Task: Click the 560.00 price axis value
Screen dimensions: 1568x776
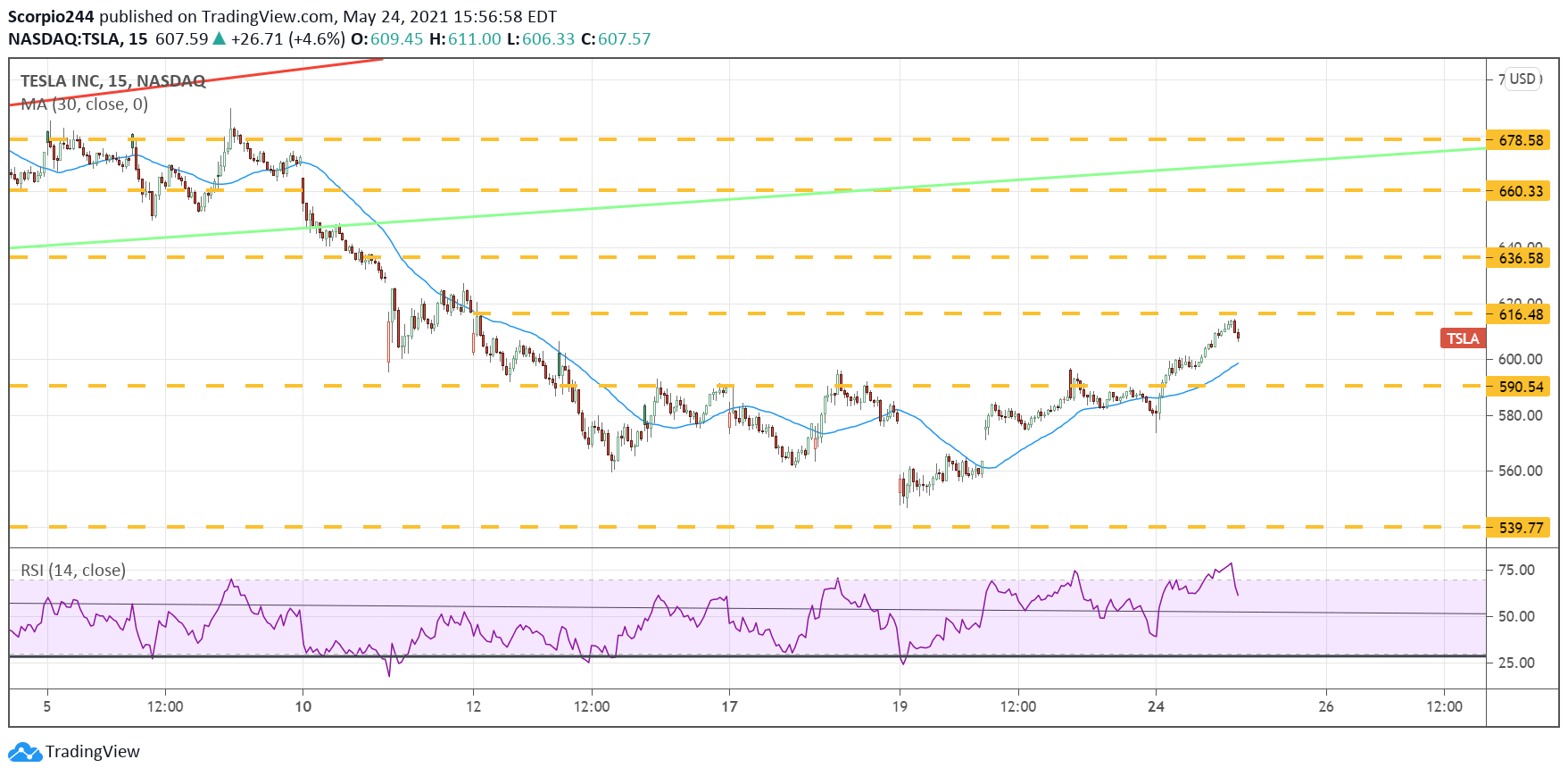Action: click(1521, 471)
